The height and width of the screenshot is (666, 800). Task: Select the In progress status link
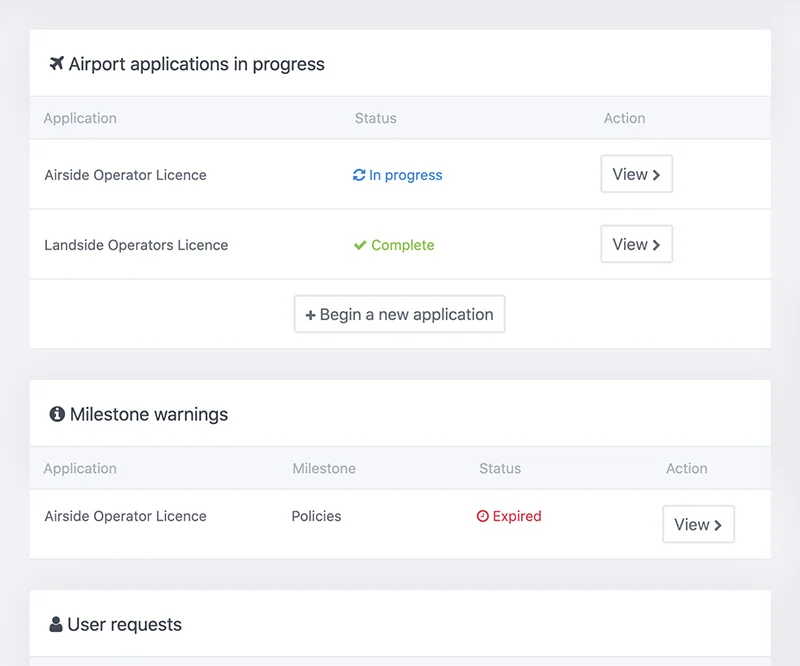(406, 174)
